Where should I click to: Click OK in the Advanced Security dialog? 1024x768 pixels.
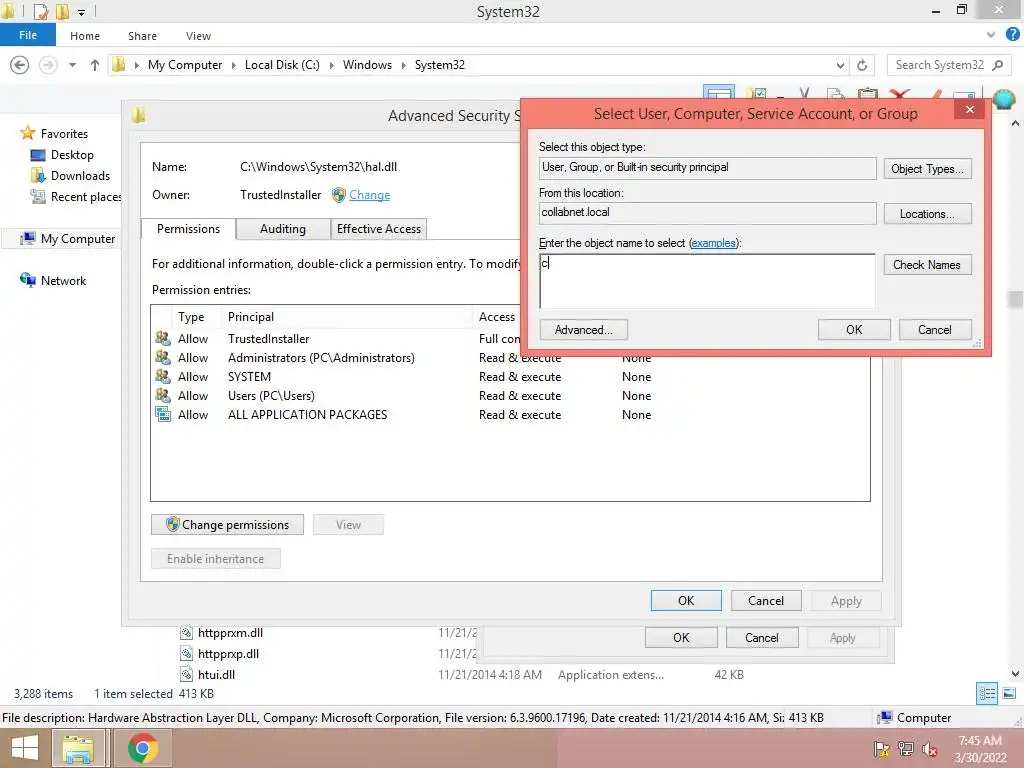click(686, 601)
